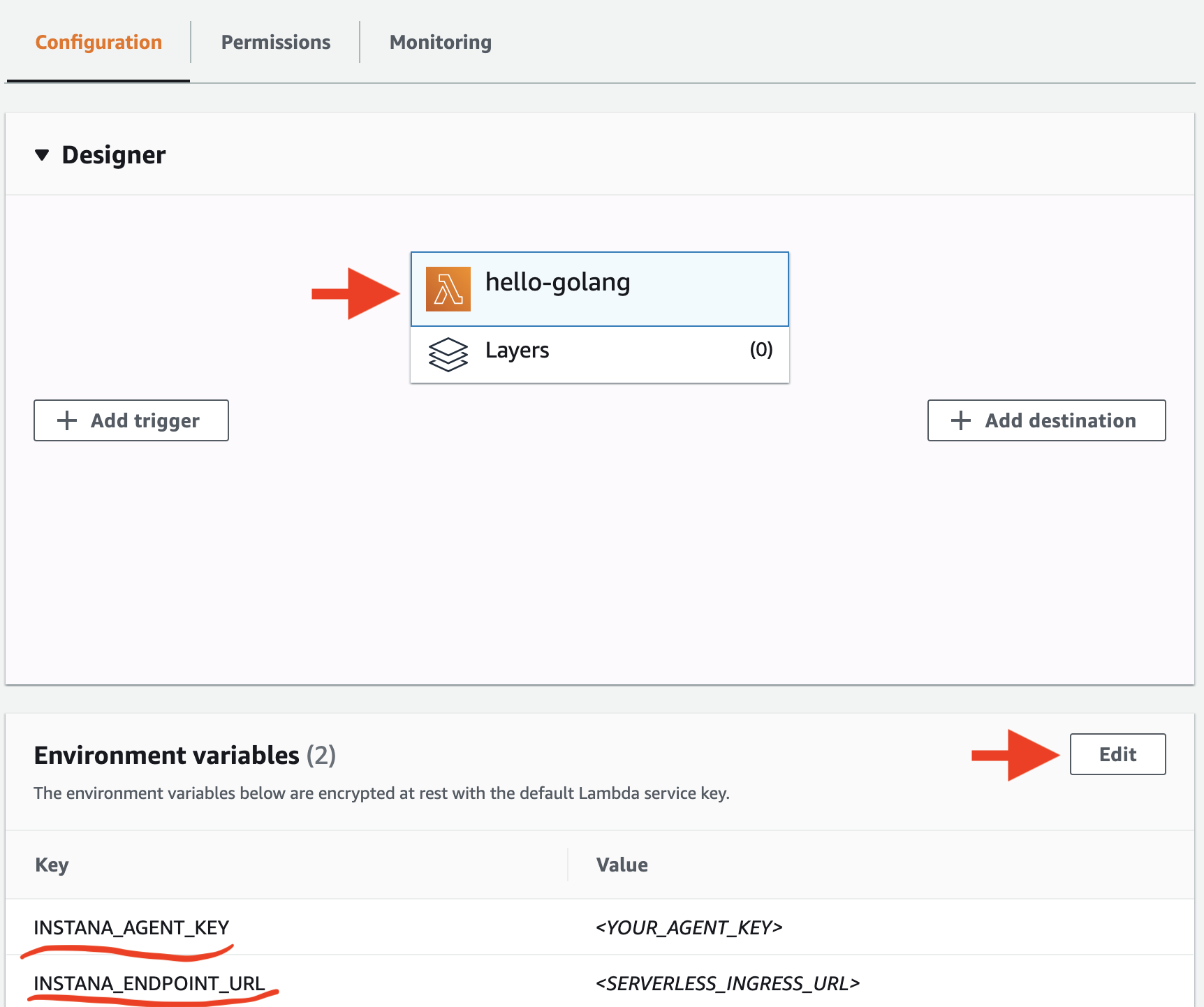Click the Add trigger button
This screenshot has width=1204, height=1007.
pyautogui.click(x=131, y=420)
